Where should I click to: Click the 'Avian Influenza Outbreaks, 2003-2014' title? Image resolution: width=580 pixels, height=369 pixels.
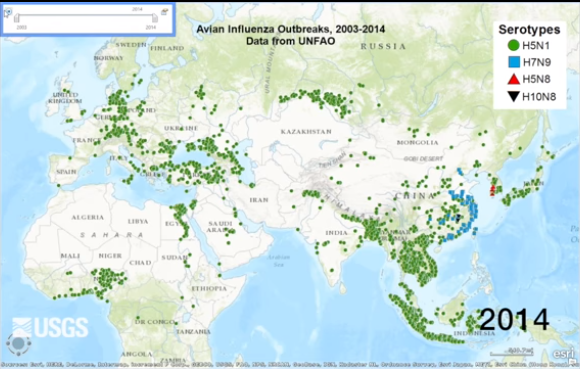[290, 29]
